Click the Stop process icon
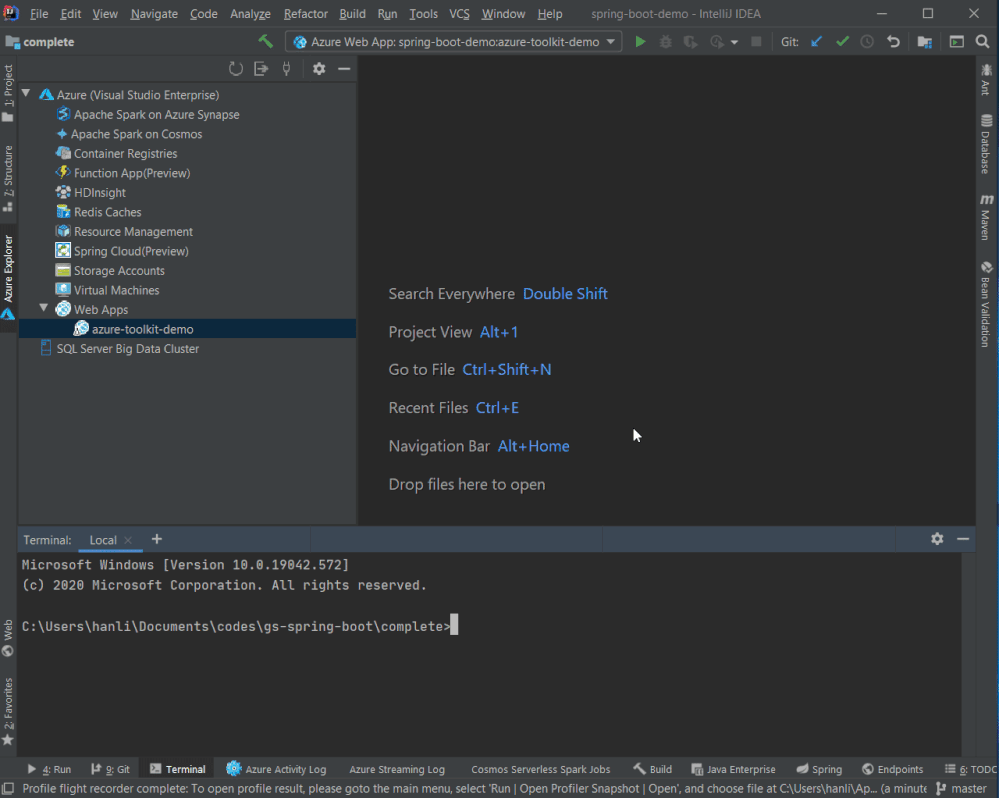The width and height of the screenshot is (999, 798). 756,41
